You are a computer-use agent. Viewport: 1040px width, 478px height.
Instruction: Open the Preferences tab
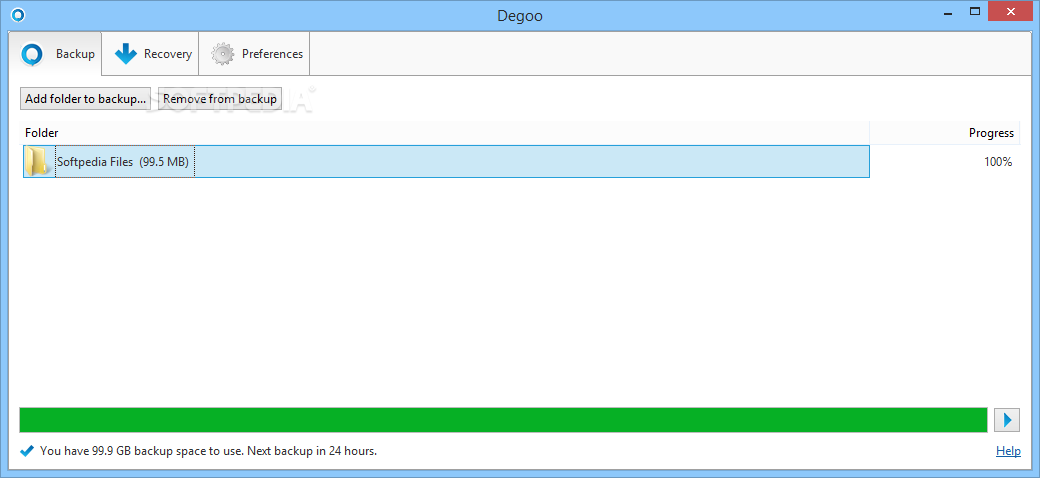[255, 54]
